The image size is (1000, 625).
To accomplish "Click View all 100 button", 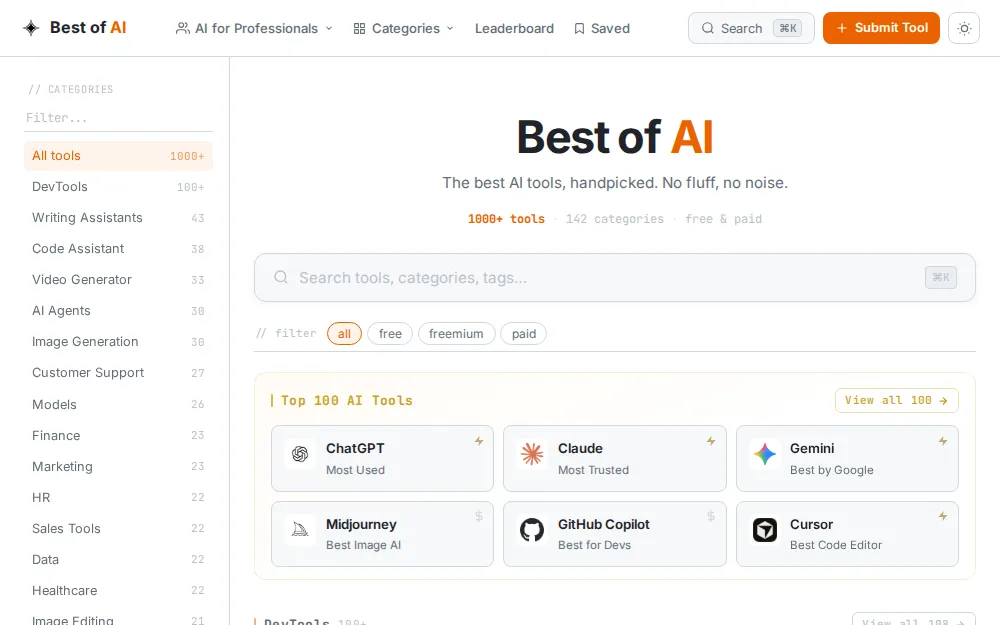I will coord(896,401).
